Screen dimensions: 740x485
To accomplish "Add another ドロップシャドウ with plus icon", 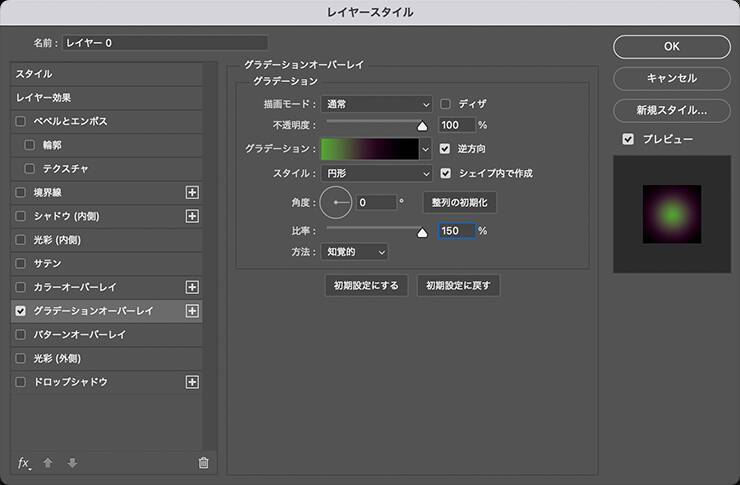I will [193, 382].
